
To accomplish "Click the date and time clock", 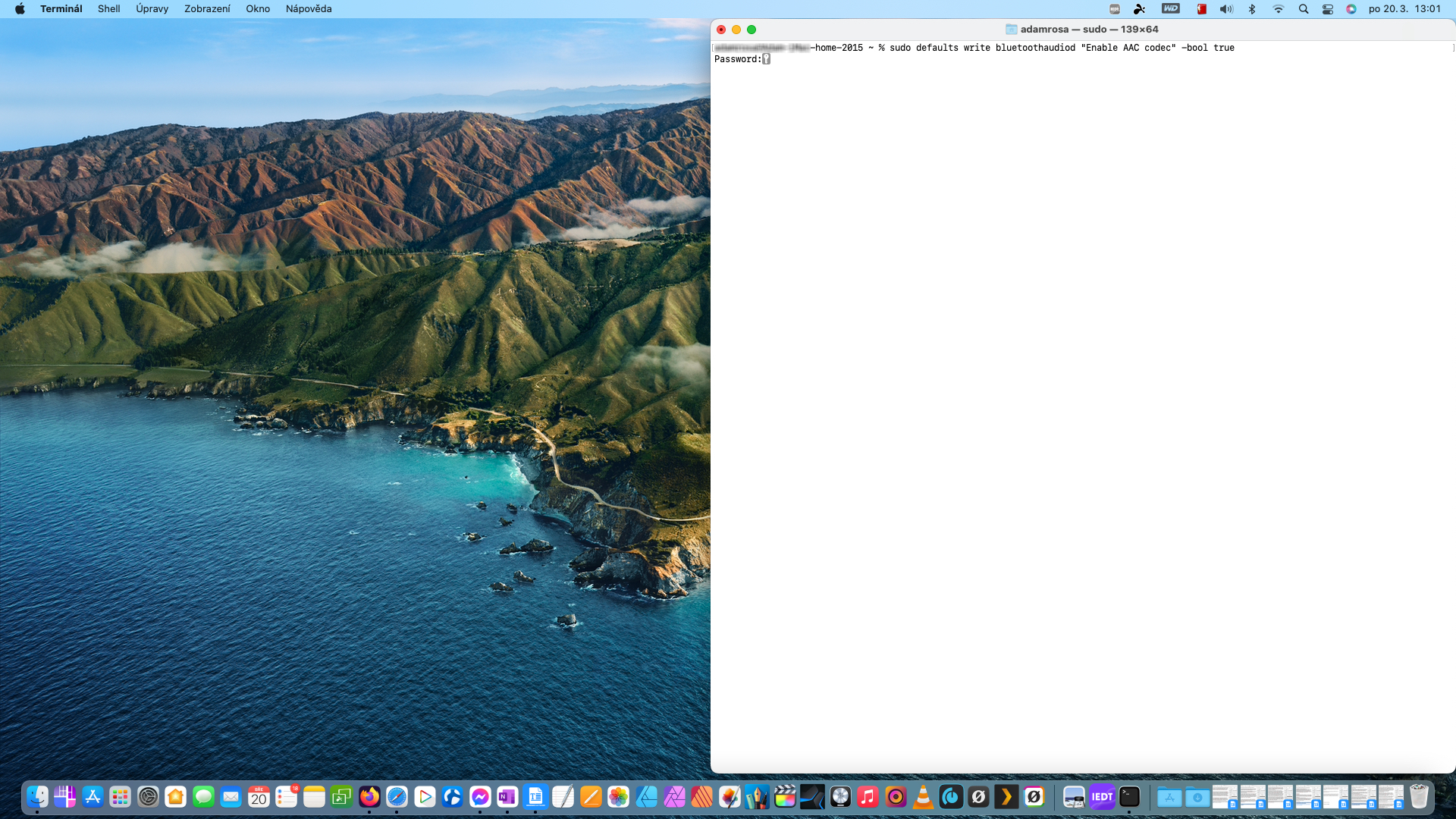I will pos(1404,9).
